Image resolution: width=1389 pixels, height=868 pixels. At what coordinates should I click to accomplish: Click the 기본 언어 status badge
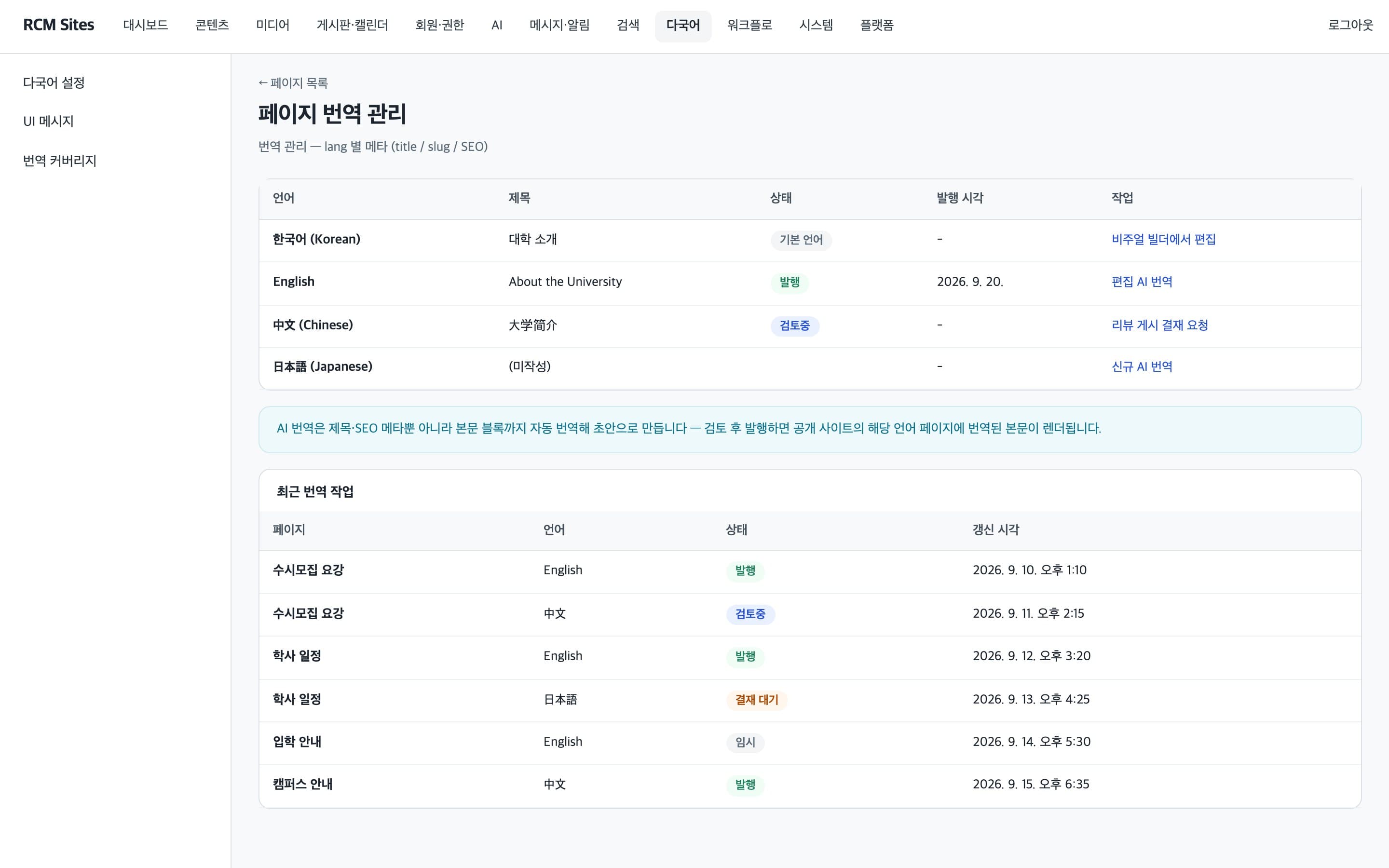[x=801, y=240]
